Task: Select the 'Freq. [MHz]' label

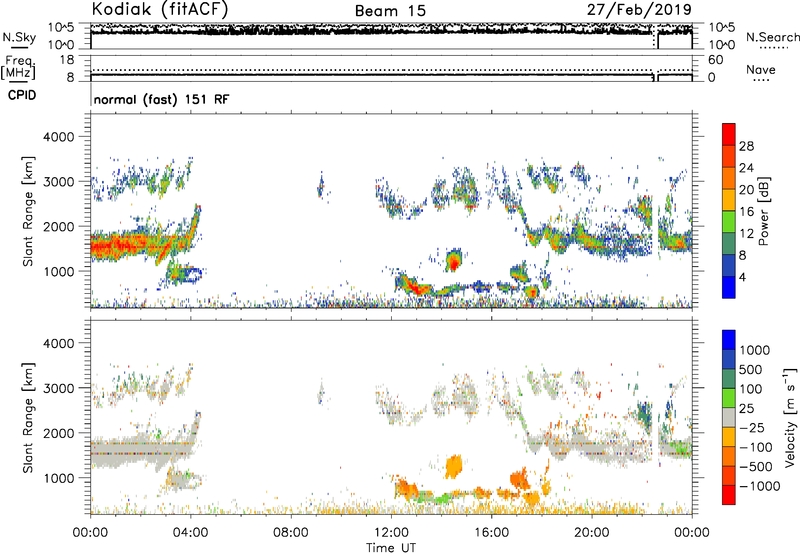Action: tap(18, 68)
